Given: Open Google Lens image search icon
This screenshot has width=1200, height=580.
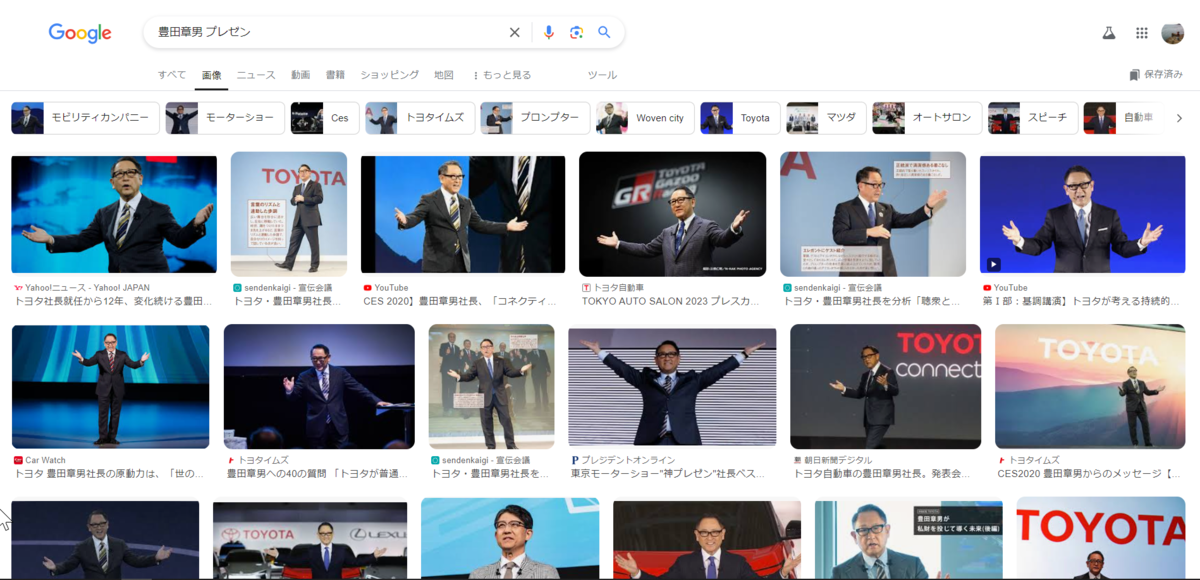Looking at the screenshot, I should pyautogui.click(x=576, y=32).
